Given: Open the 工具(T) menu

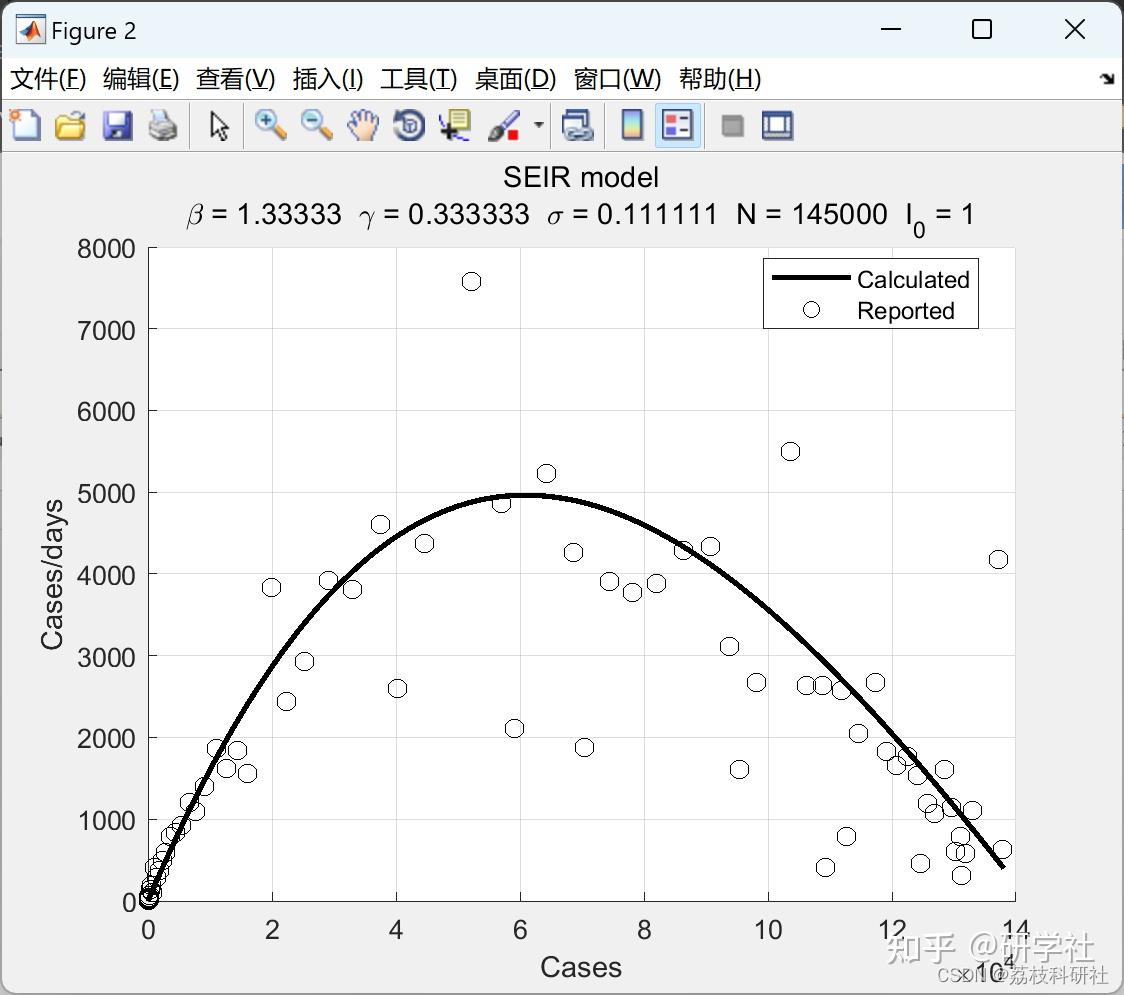Looking at the screenshot, I should [418, 79].
